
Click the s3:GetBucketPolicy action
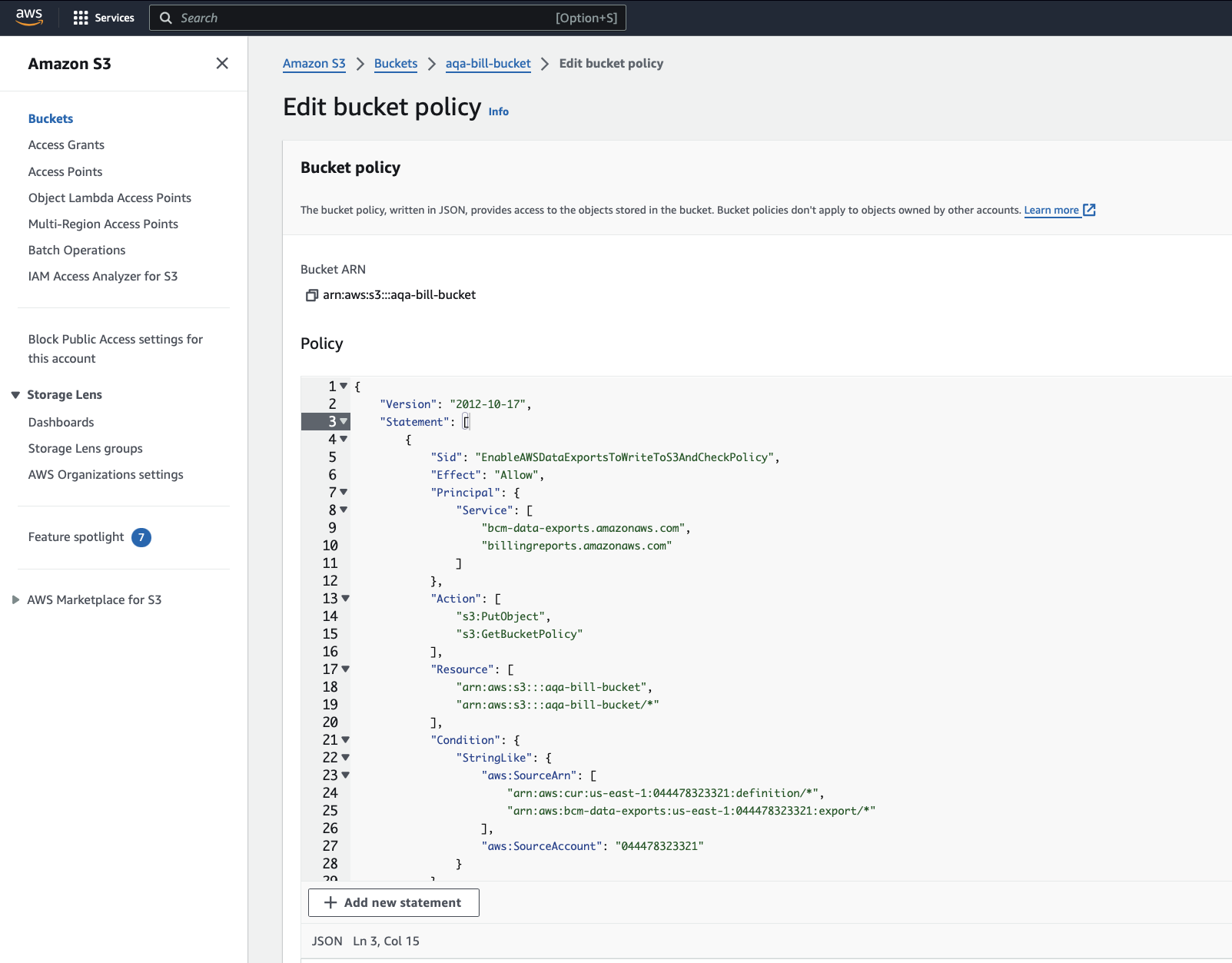pyautogui.click(x=520, y=634)
